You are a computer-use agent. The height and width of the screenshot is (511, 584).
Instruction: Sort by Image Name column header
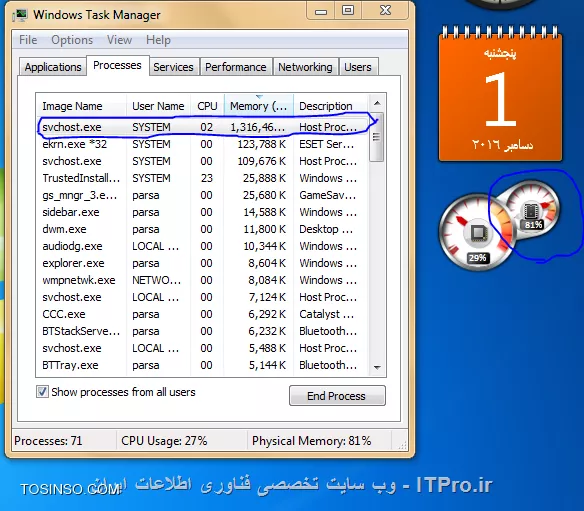(81, 106)
